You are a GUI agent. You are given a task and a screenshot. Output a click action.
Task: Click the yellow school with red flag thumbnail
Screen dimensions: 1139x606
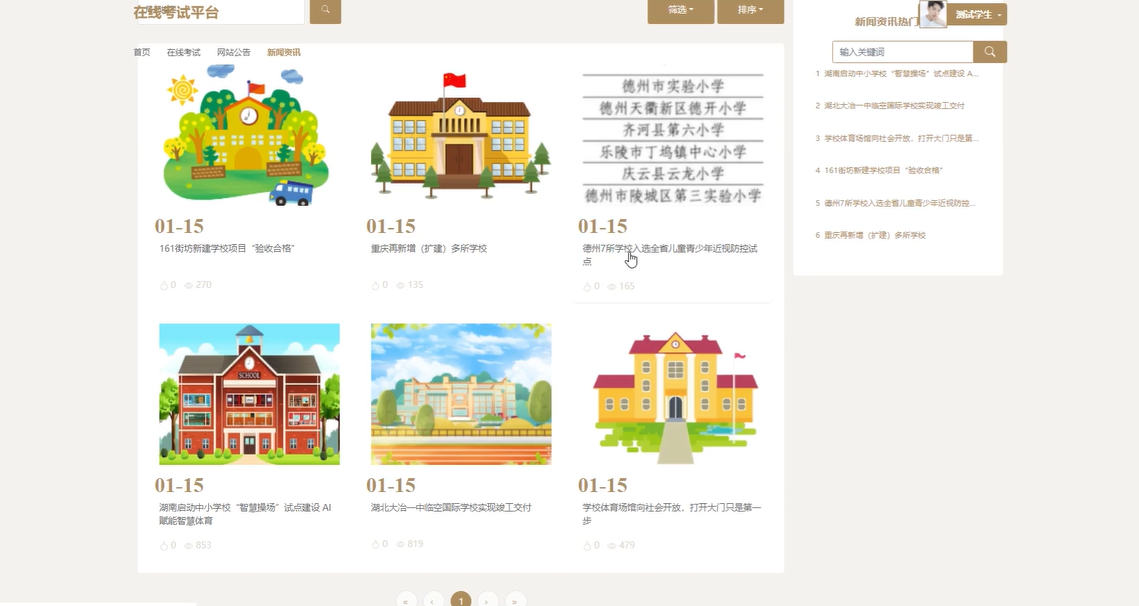tap(461, 135)
